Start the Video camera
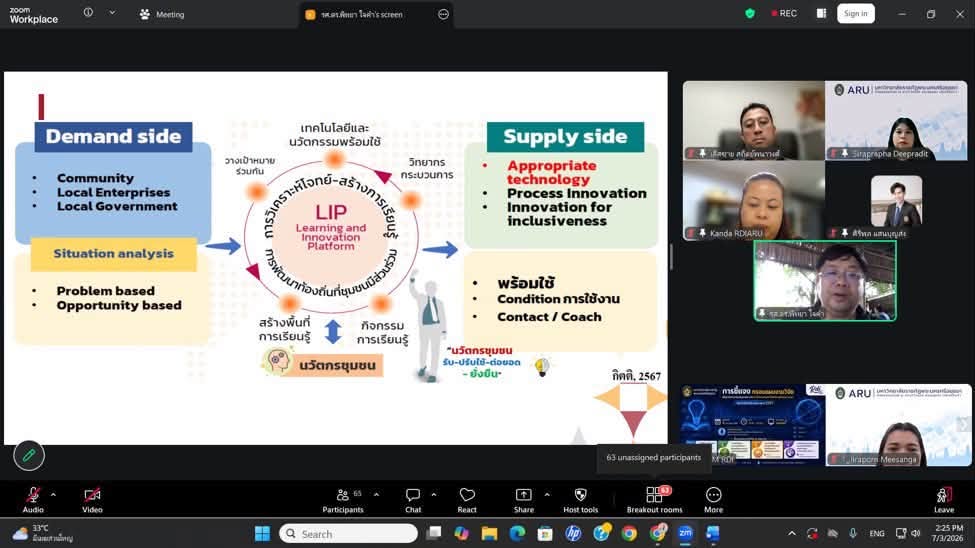The height and width of the screenshot is (548, 975). click(92, 499)
